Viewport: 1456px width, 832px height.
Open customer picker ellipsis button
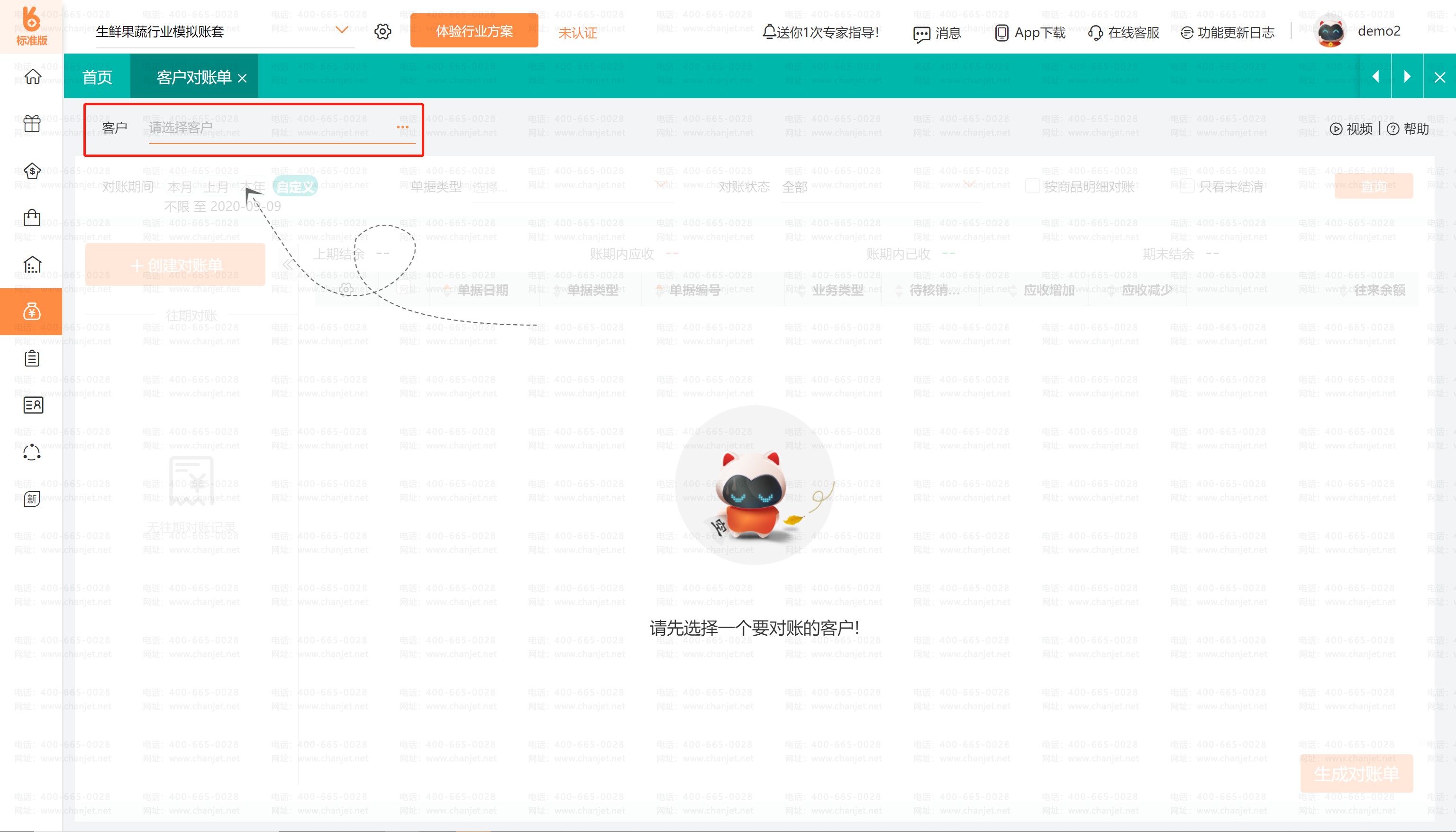point(403,127)
